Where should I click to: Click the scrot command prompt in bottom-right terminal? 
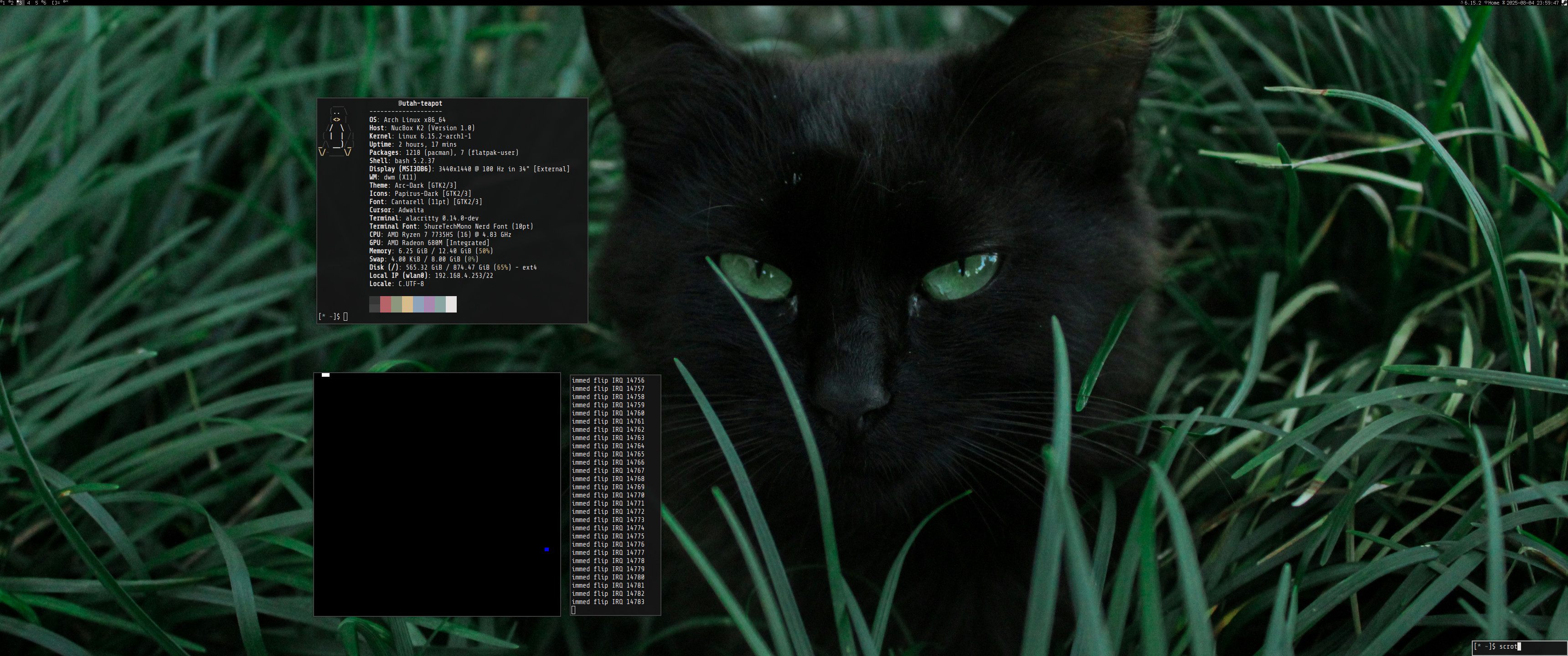tap(1497, 646)
